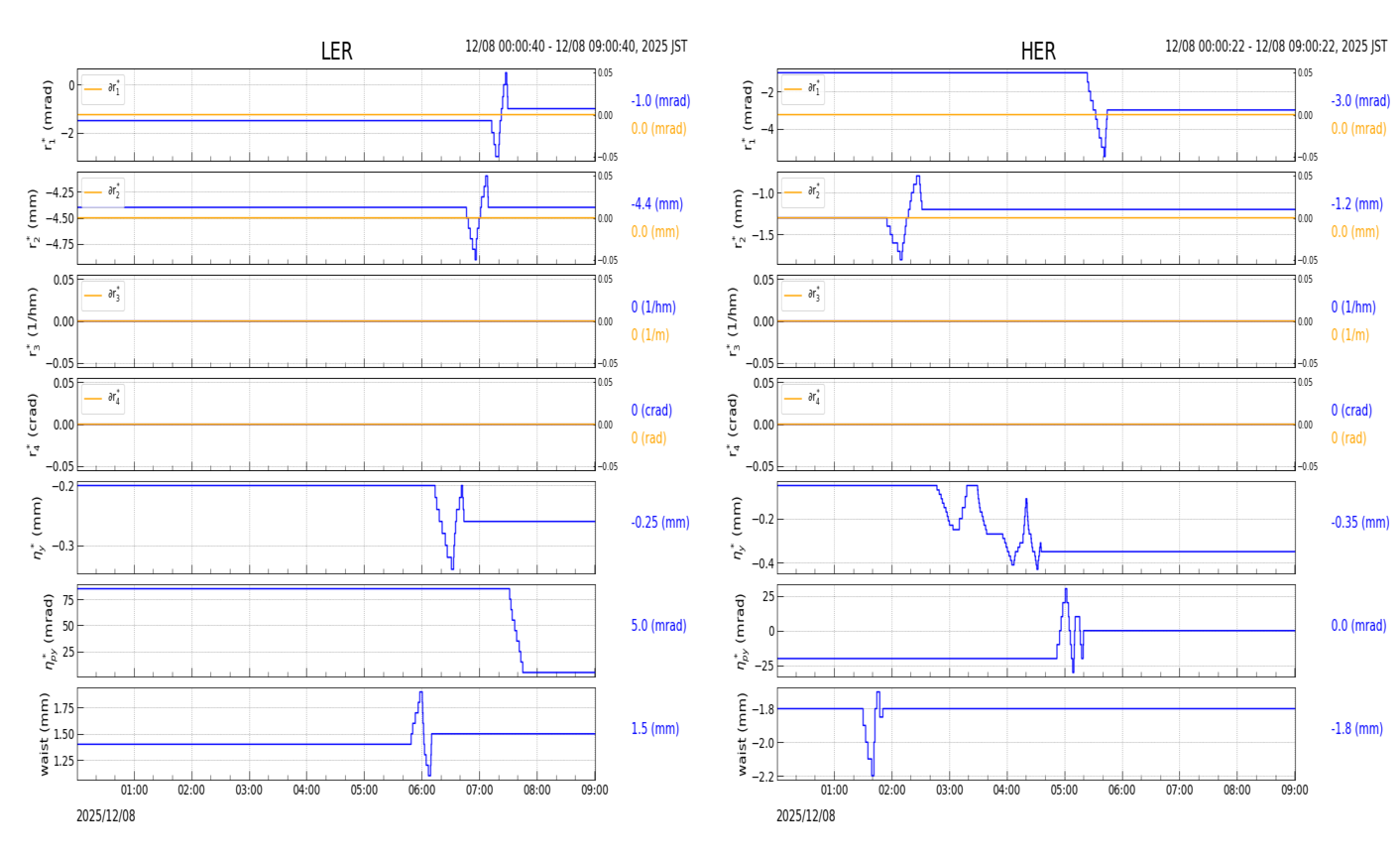Click the ∂r1* legend entry in HER

803,88
